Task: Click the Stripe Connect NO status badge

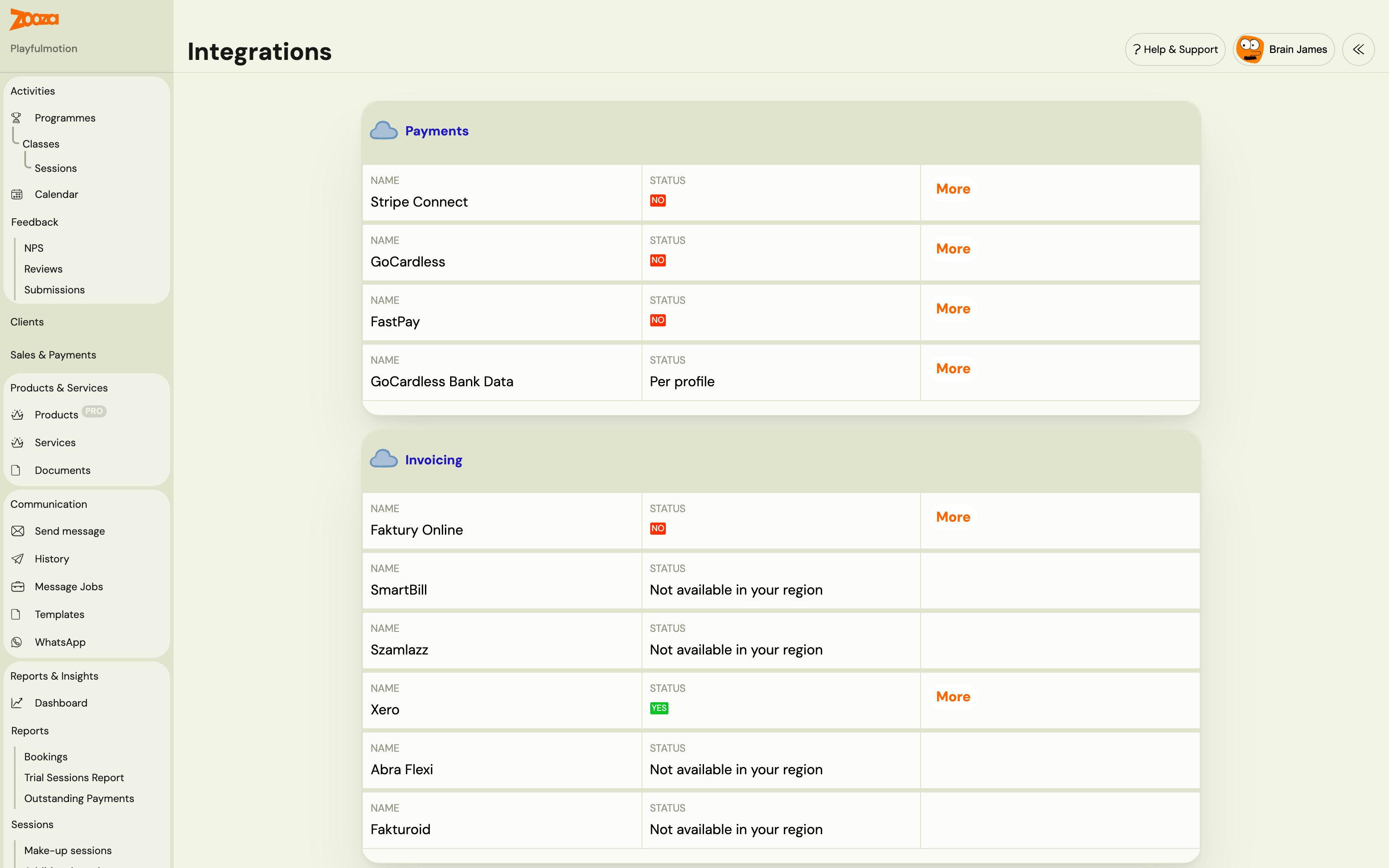Action: click(658, 201)
